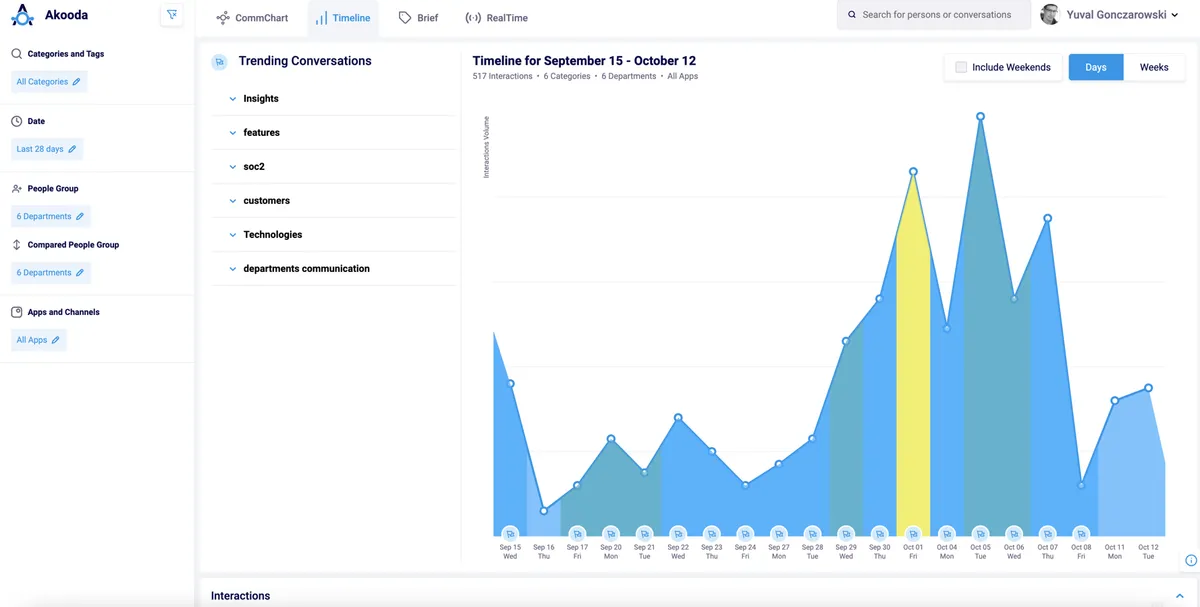Viewport: 1200px width, 607px height.
Task: Click the Trending Conversations header icon
Action: (x=219, y=62)
